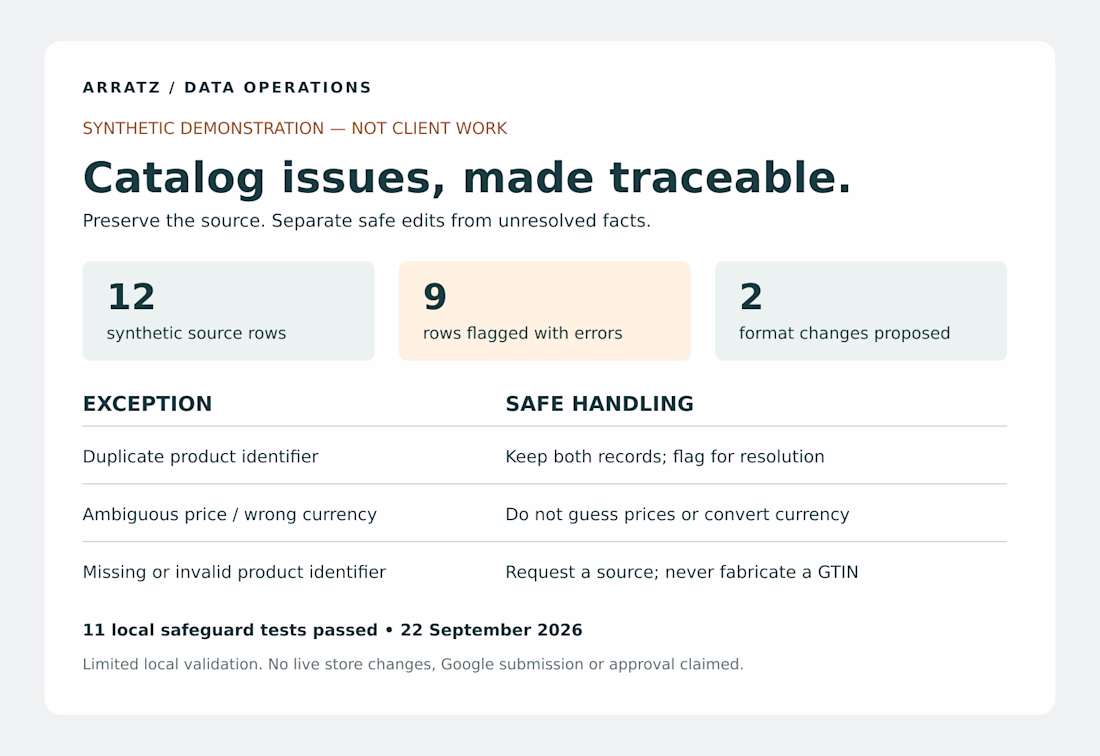Open the 12 synthetic source rows card
This screenshot has width=1100, height=756.
[x=229, y=311]
